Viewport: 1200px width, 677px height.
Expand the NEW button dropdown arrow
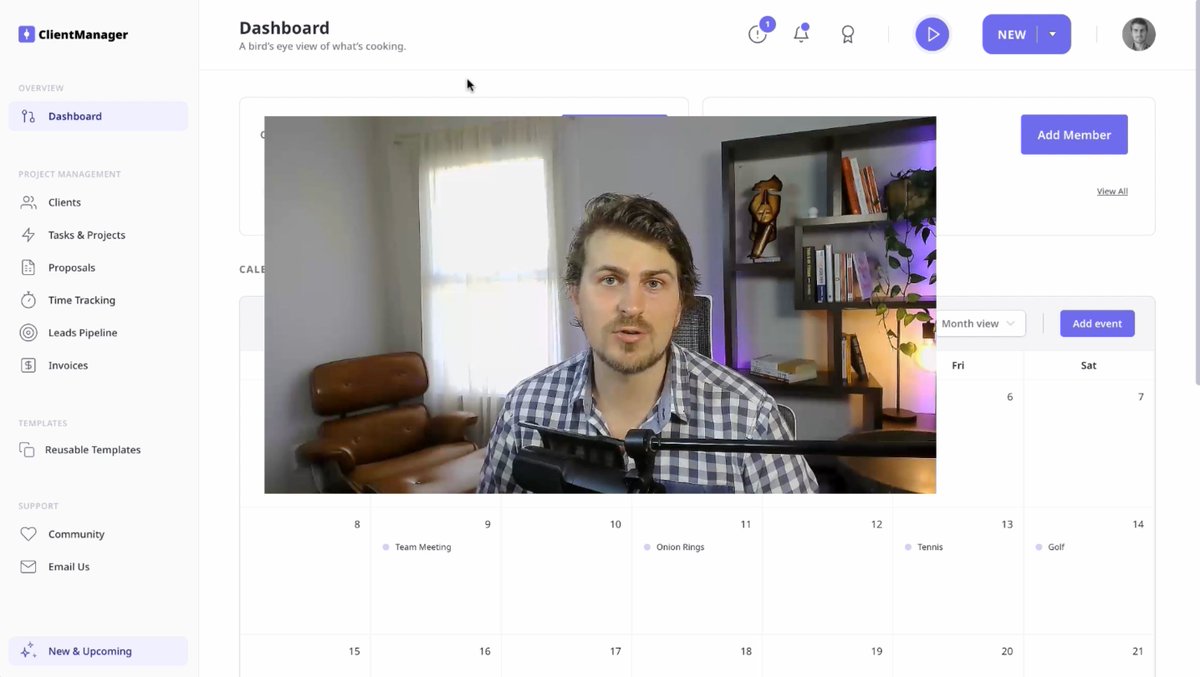point(1051,33)
